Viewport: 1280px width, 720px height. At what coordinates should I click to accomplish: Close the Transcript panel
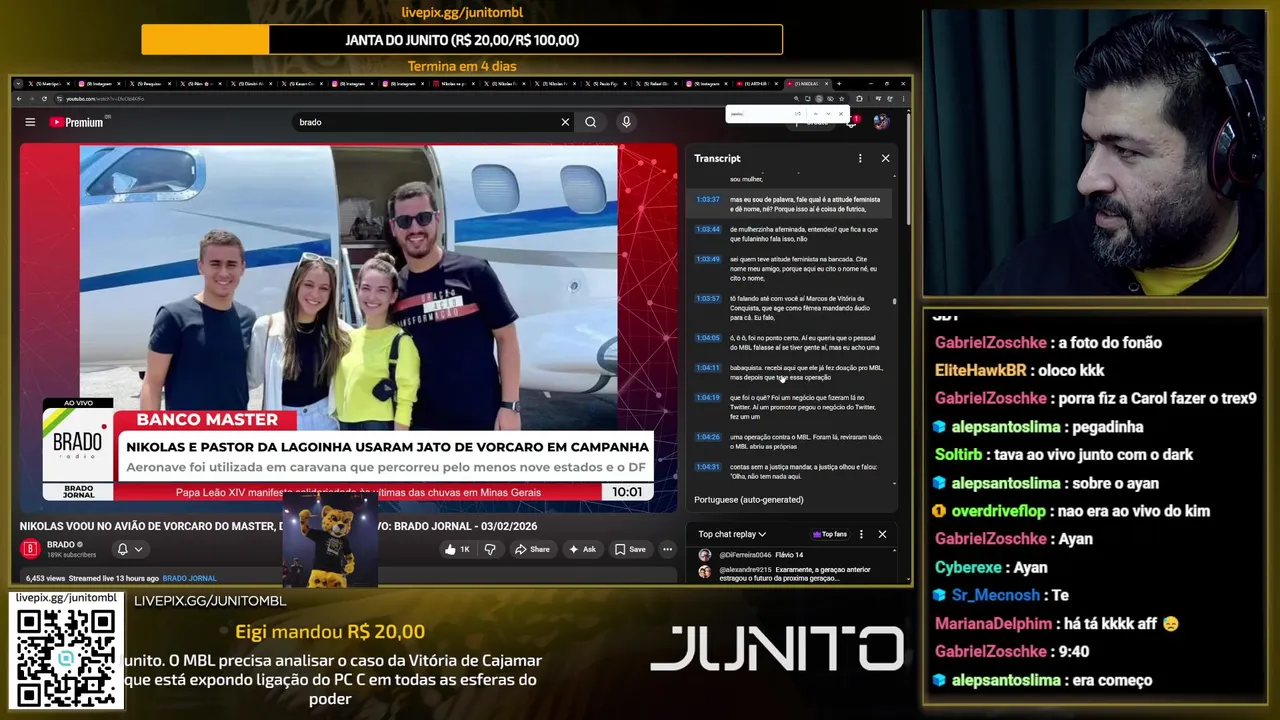885,158
